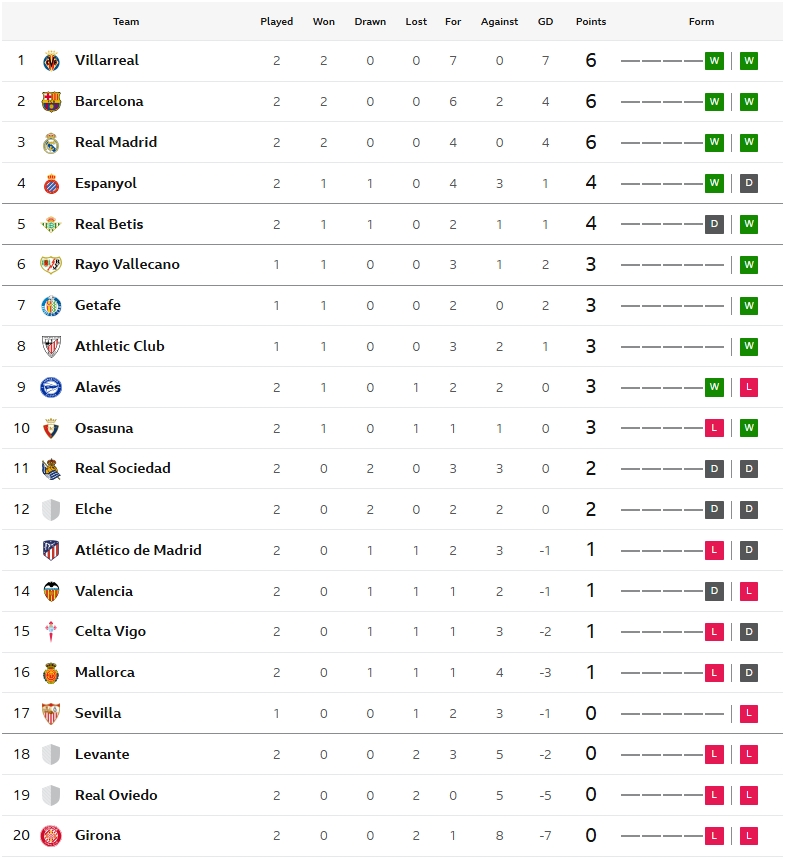Image resolution: width=786 pixels, height=859 pixels.
Task: Open the Rayo Vallecano team link
Action: [127, 265]
